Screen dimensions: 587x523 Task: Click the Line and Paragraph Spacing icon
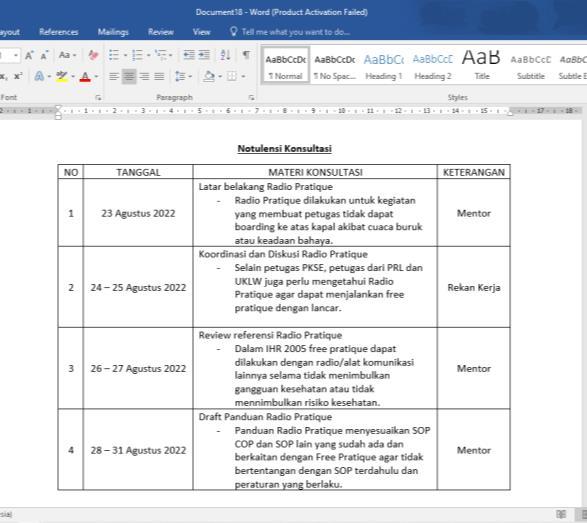click(x=180, y=77)
